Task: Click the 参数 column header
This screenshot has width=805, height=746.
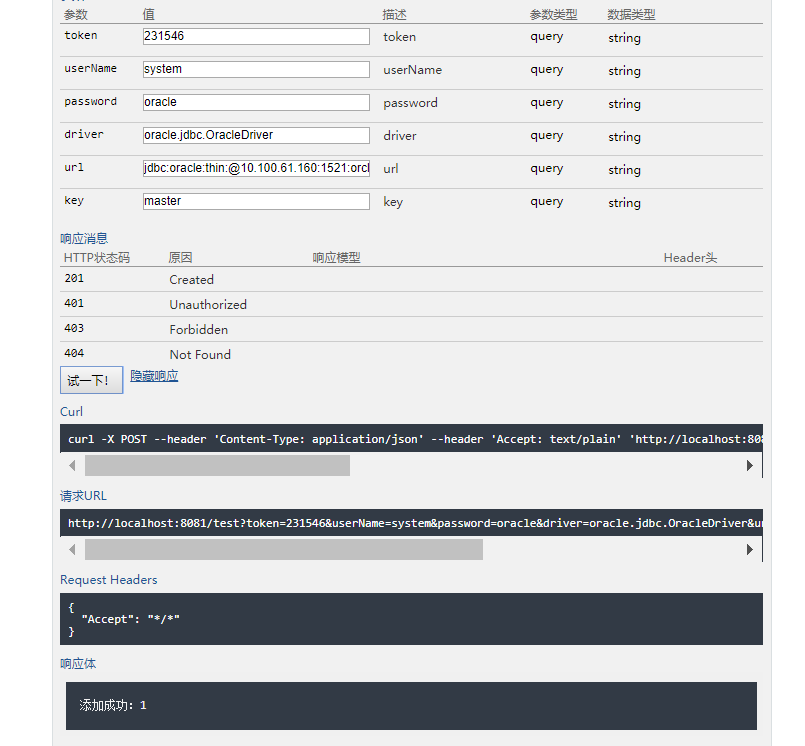Action: point(76,14)
